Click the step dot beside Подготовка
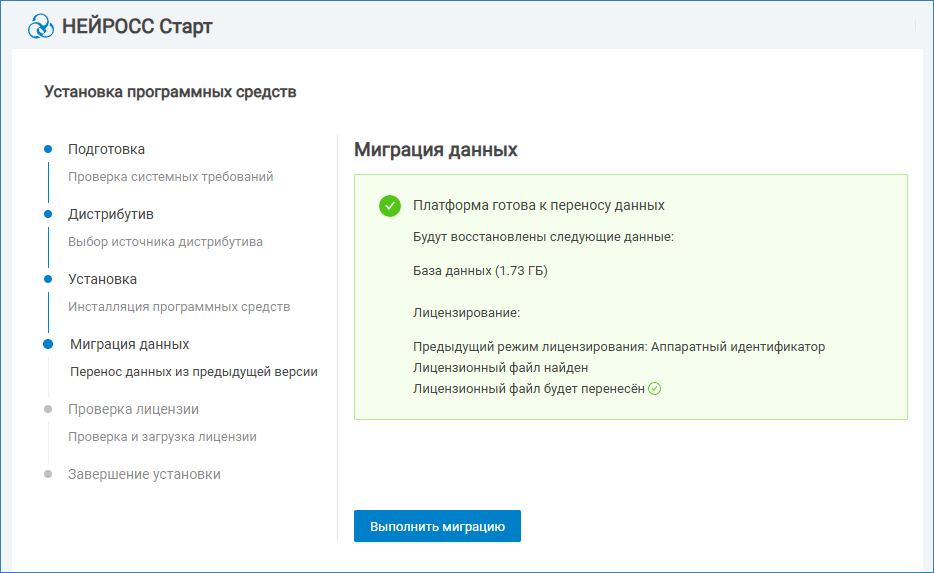 [x=48, y=149]
